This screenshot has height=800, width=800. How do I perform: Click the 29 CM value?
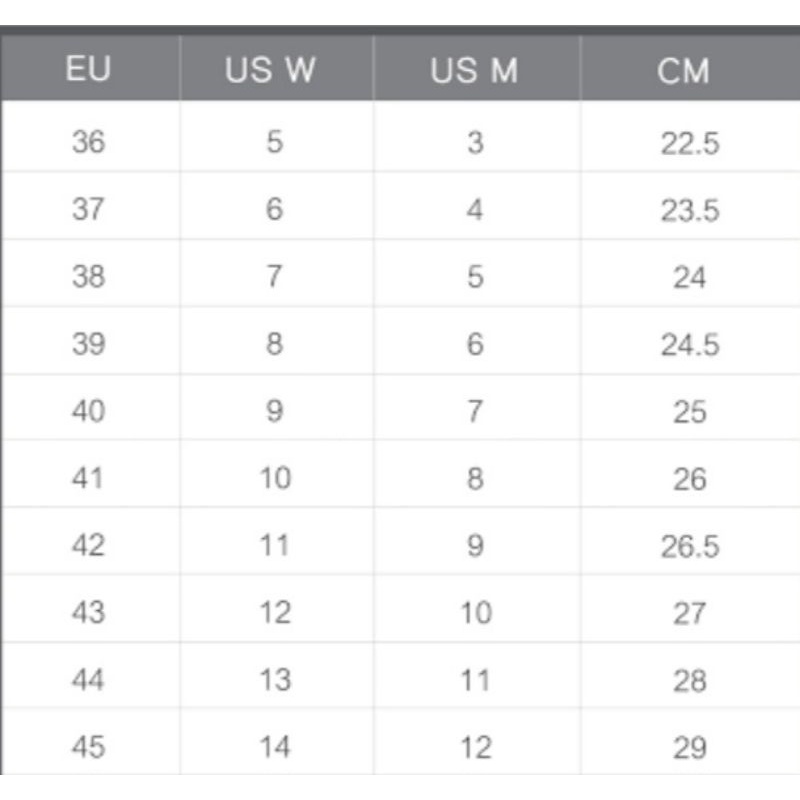click(x=690, y=748)
